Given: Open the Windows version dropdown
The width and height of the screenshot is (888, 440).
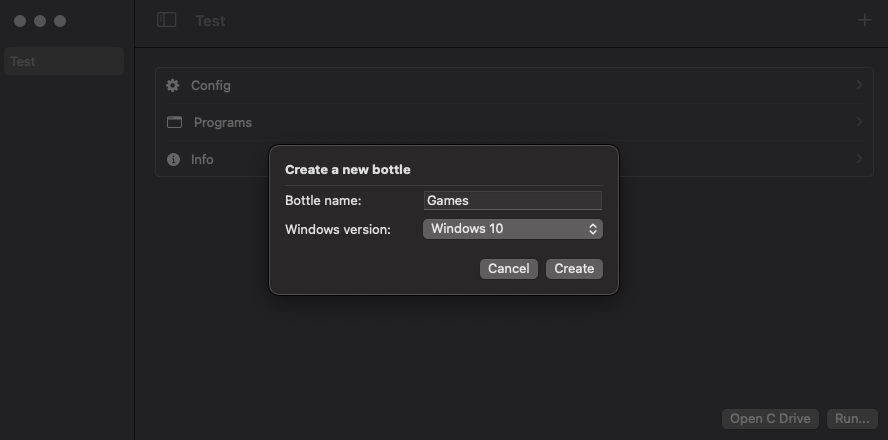Looking at the screenshot, I should click(513, 229).
